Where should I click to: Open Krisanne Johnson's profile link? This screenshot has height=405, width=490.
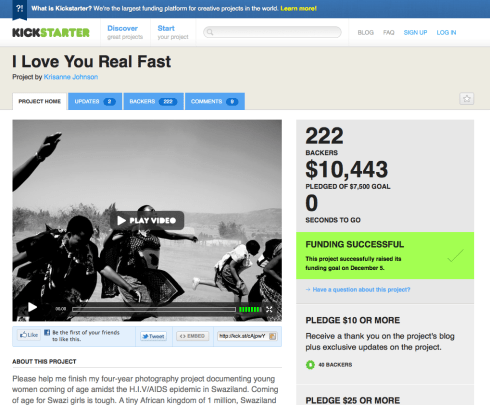[71, 77]
